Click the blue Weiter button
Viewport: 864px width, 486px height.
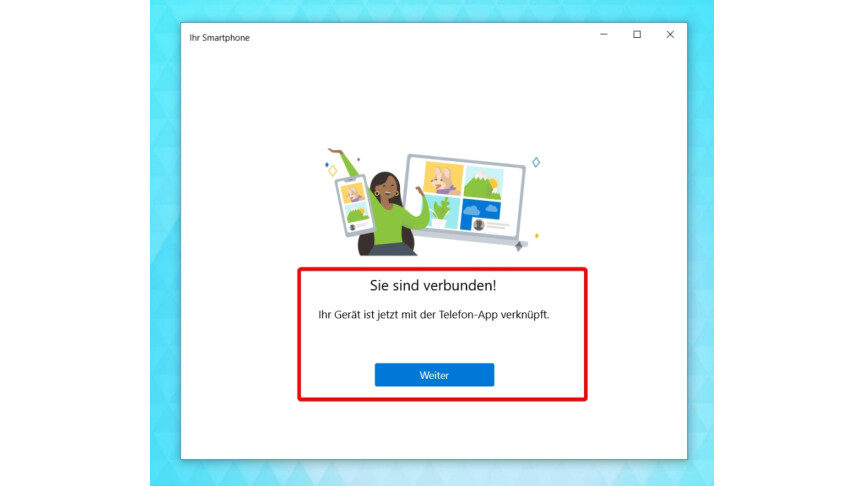434,375
